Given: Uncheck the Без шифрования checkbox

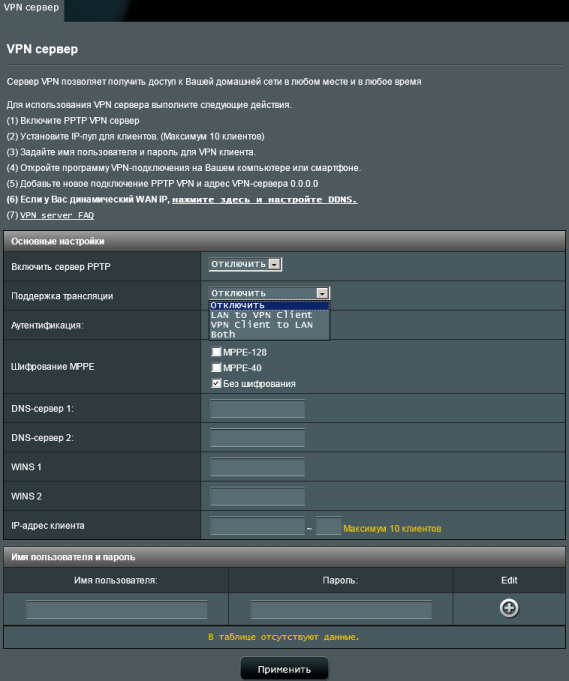Looking at the screenshot, I should tap(216, 383).
